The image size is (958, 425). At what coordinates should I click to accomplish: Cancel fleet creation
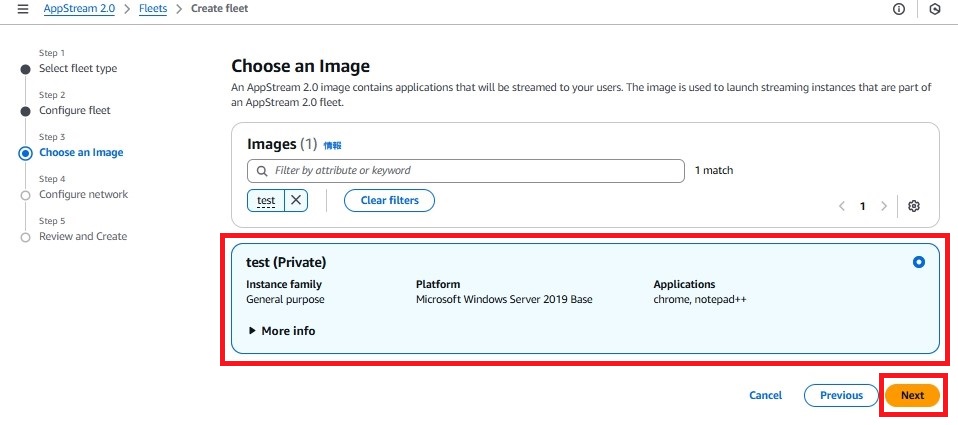[766, 395]
